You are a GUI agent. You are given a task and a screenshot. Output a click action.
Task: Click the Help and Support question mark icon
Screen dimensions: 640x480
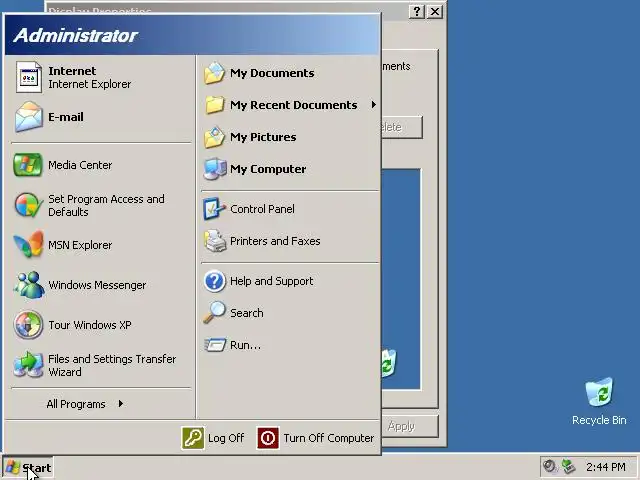coord(215,281)
